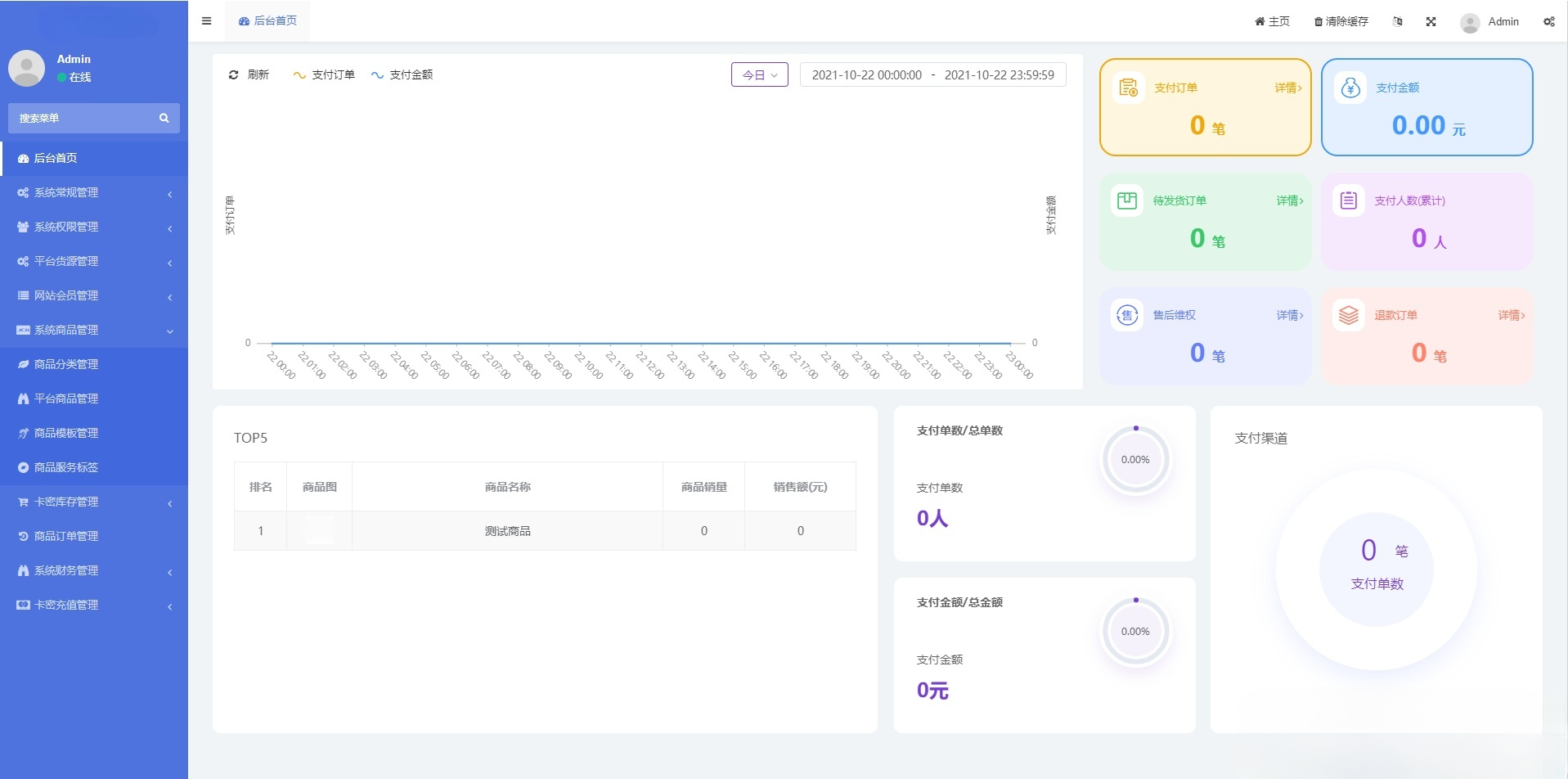The image size is (1568, 779).
Task: Click 主页 in the top navigation
Action: [1272, 21]
